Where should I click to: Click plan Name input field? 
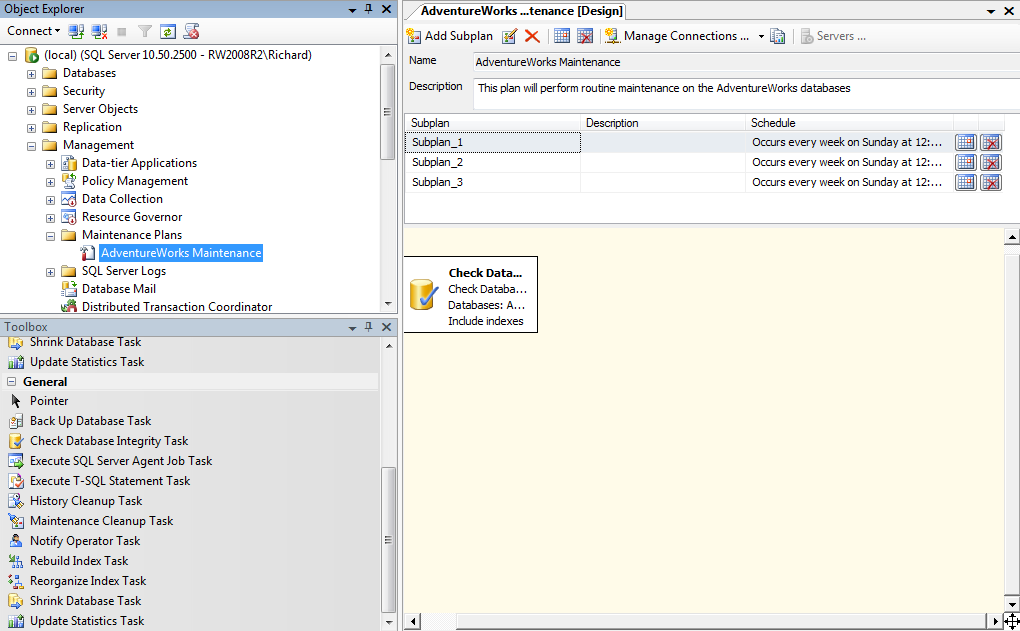(x=746, y=62)
